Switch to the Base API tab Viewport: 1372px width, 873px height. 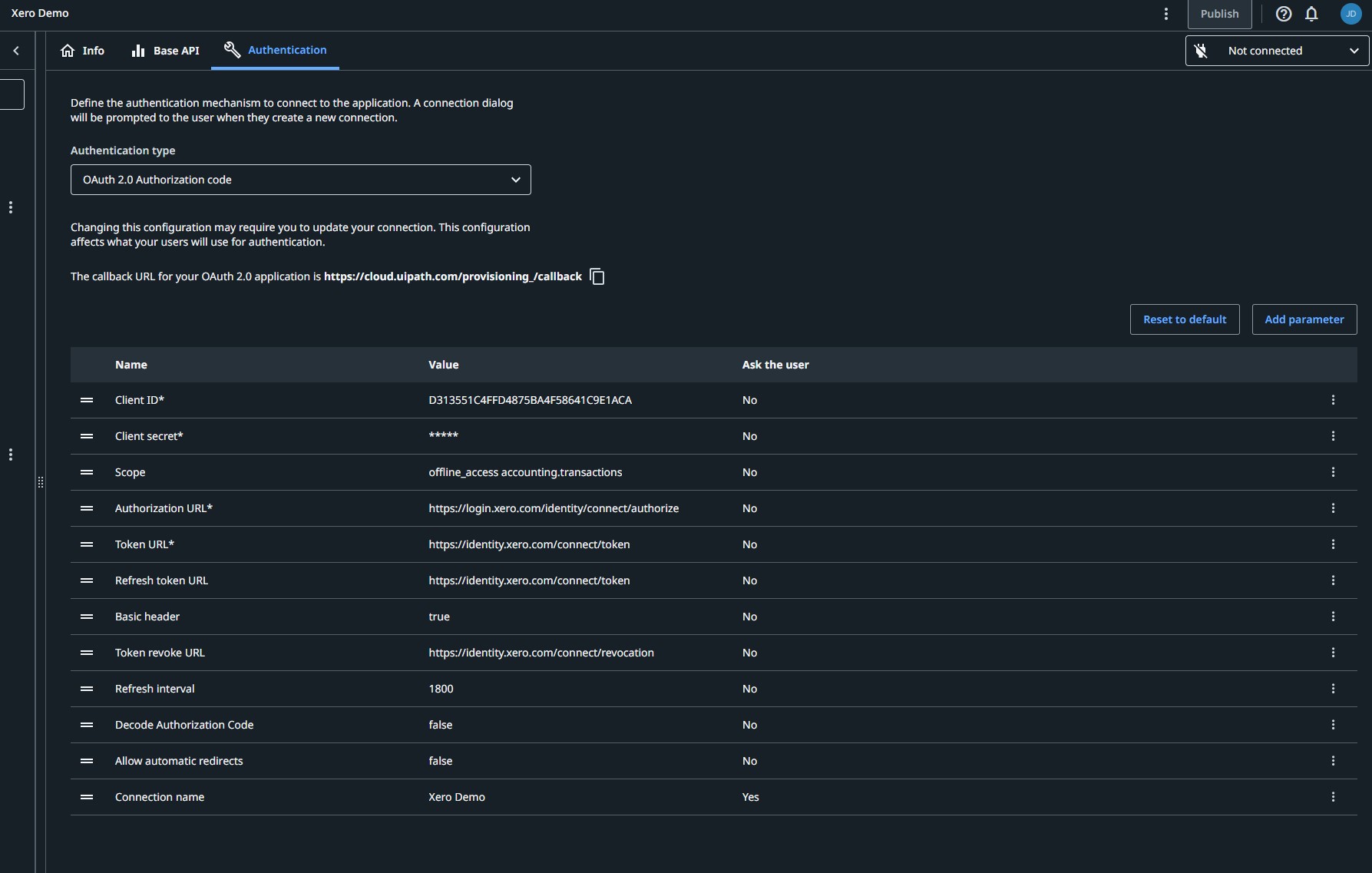click(x=165, y=51)
